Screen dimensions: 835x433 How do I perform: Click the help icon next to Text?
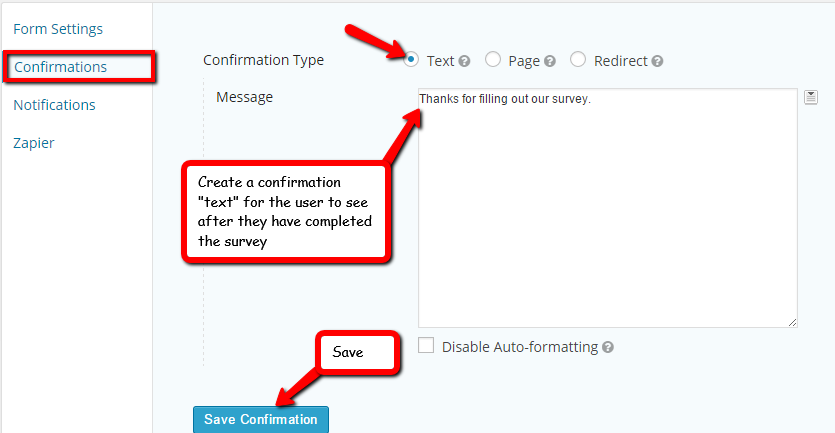click(x=464, y=61)
